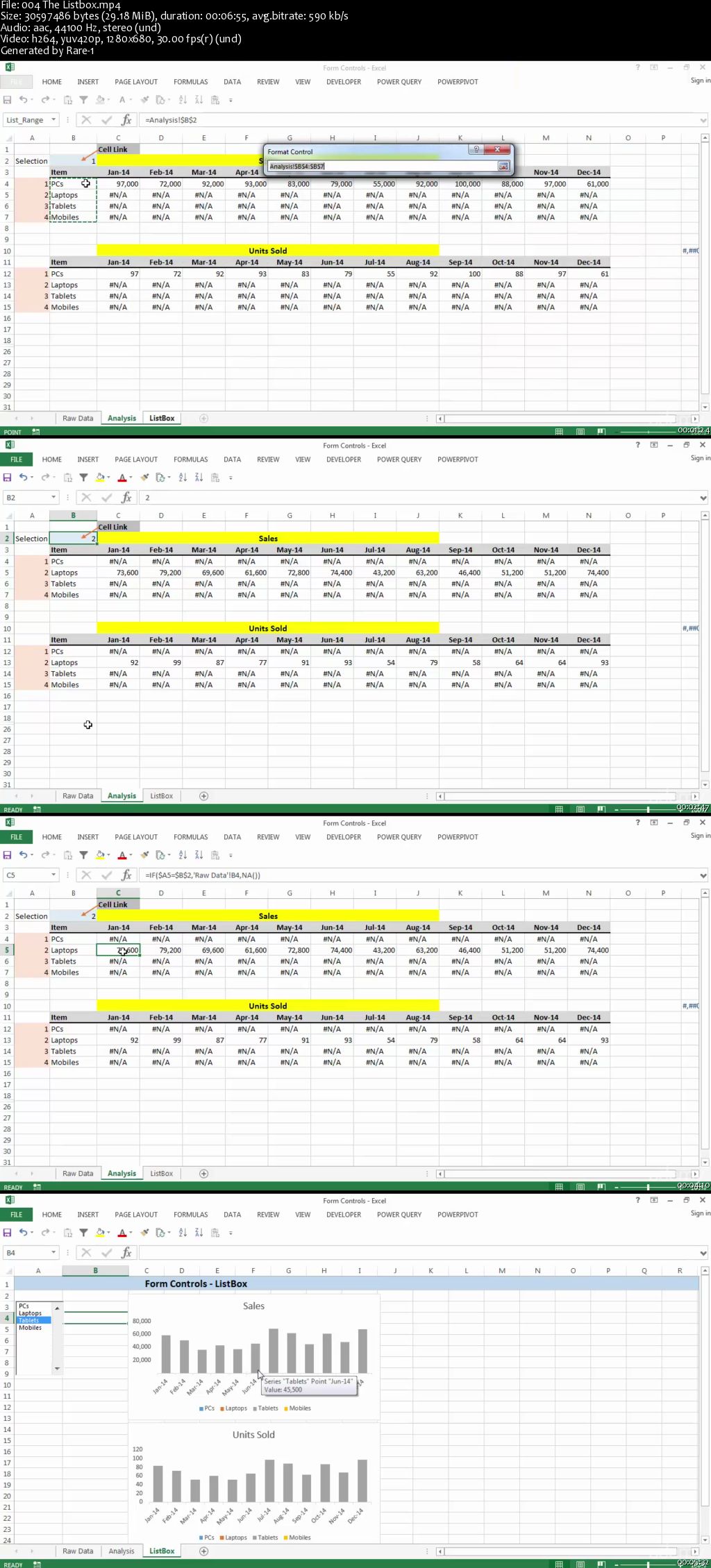The image size is (711, 1568).
Task: Open the Name Box dropdown showing C5
Action: pos(53,875)
